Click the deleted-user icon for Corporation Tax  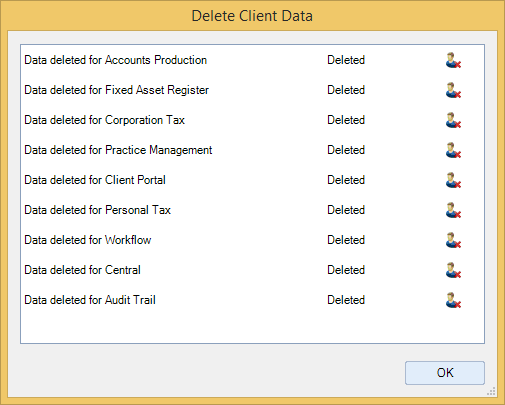[453, 120]
